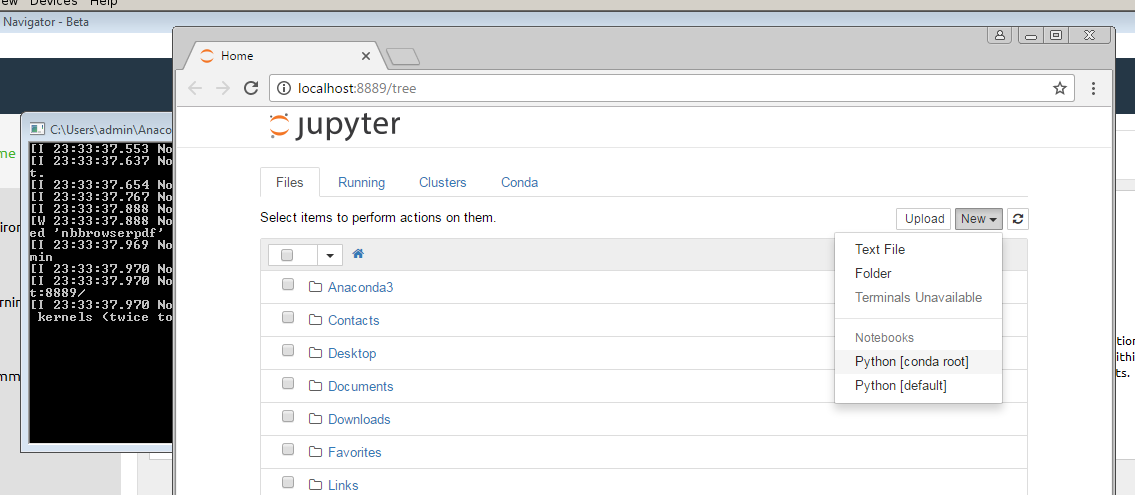This screenshot has height=495, width=1135.
Task: Open the Chrome three-dot menu
Action: (x=1093, y=88)
